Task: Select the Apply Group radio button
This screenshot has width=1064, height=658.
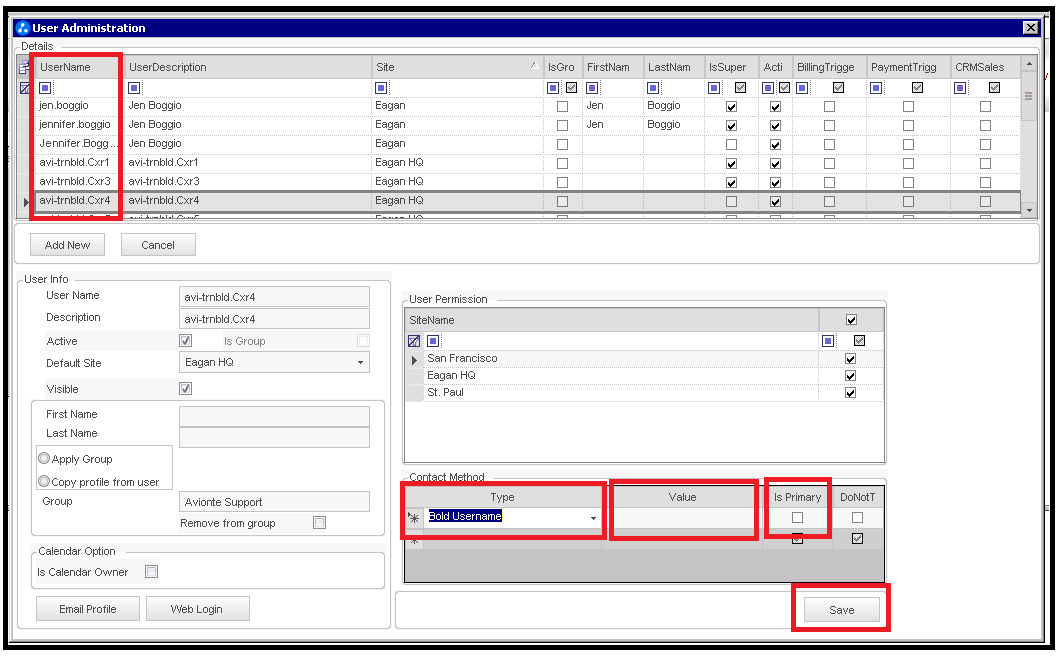Action: [44, 459]
